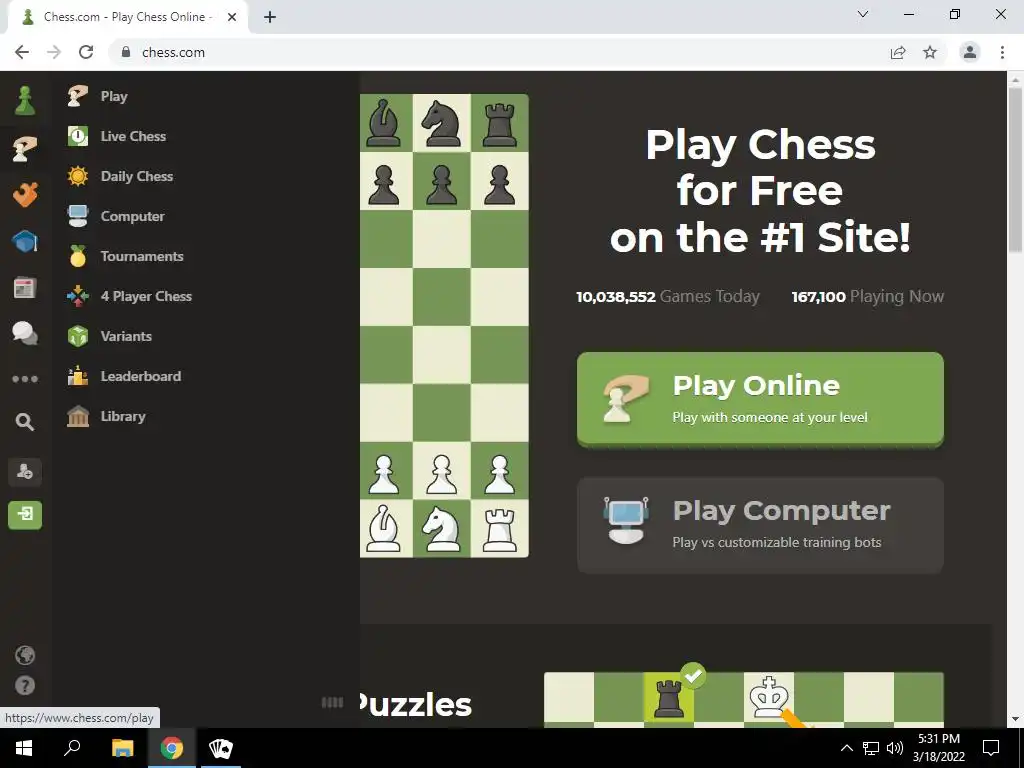Click the Live Chess clock icon

(x=78, y=136)
